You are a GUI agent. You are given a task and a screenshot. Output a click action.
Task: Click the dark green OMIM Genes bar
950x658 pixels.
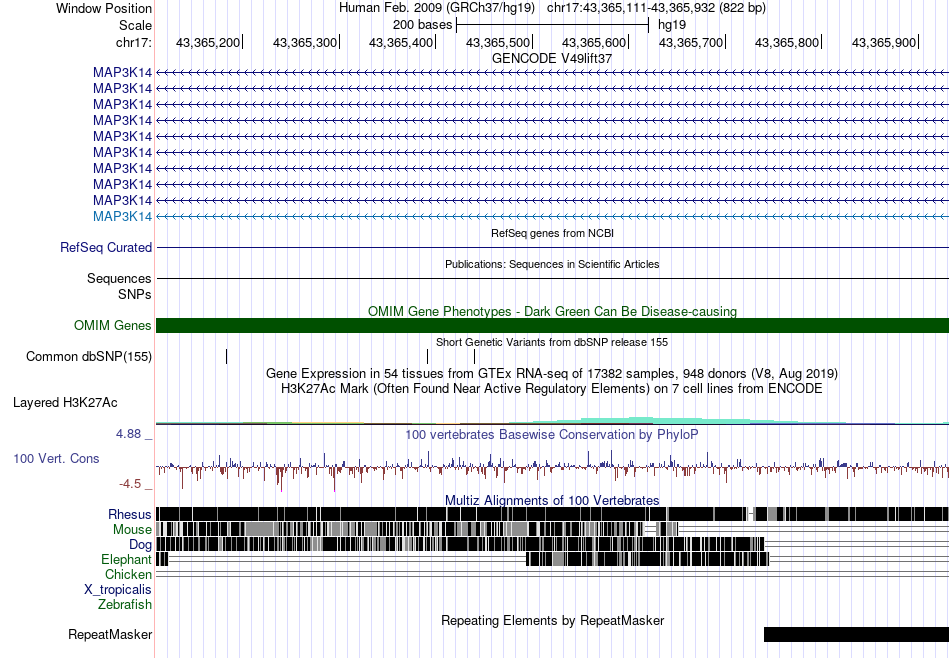pos(553,325)
